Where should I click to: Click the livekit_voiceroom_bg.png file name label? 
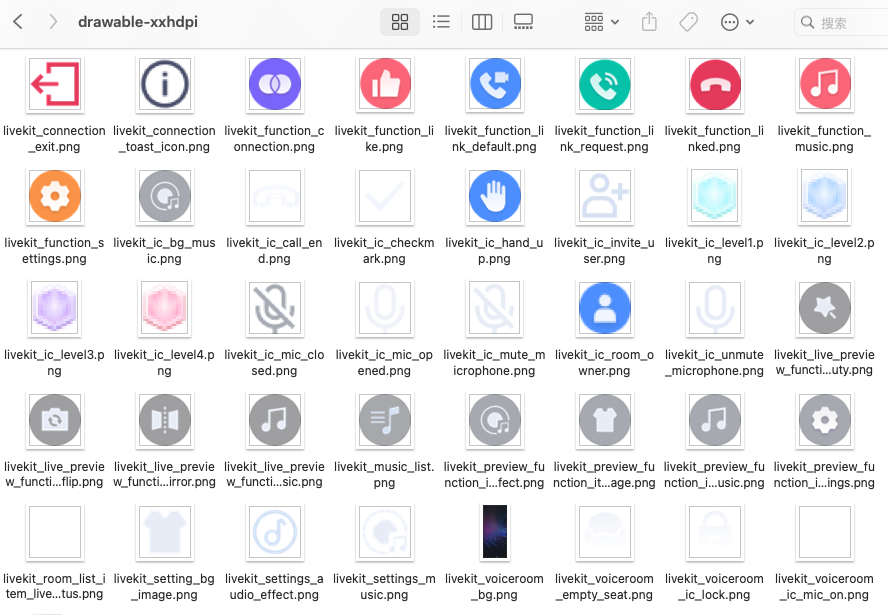click(x=494, y=587)
